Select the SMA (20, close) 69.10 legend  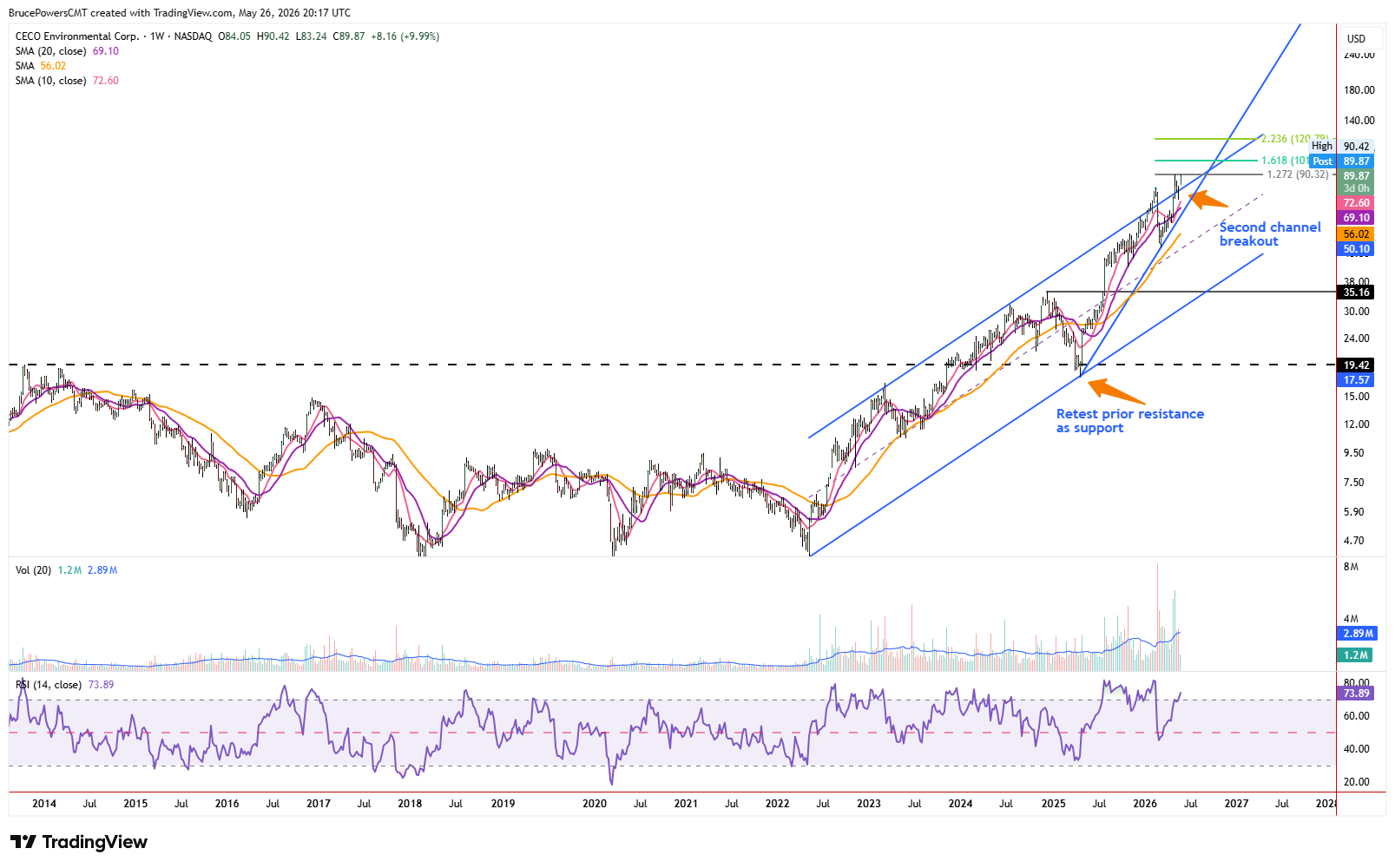coord(67,51)
